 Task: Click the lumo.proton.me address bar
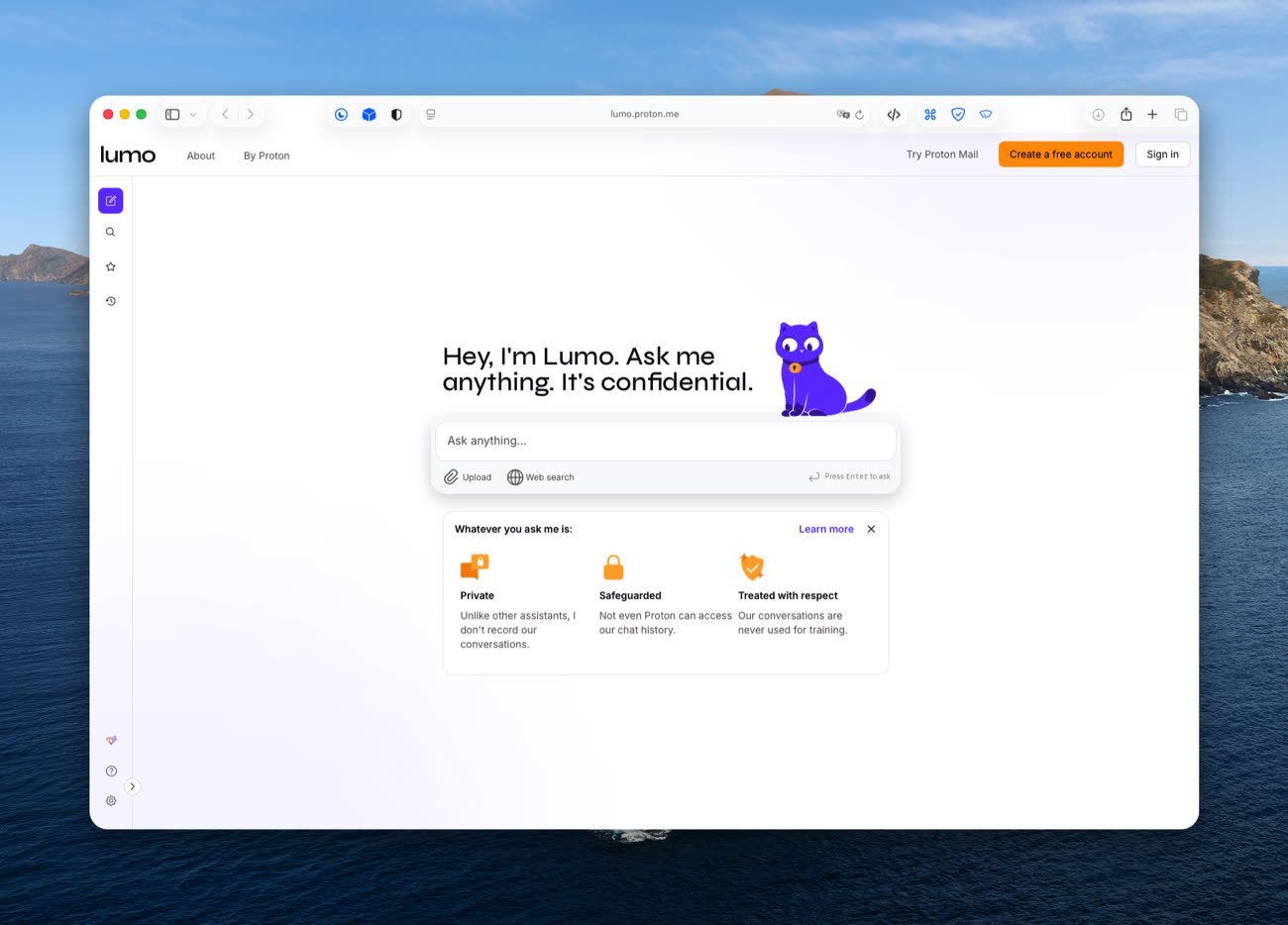[x=645, y=114]
